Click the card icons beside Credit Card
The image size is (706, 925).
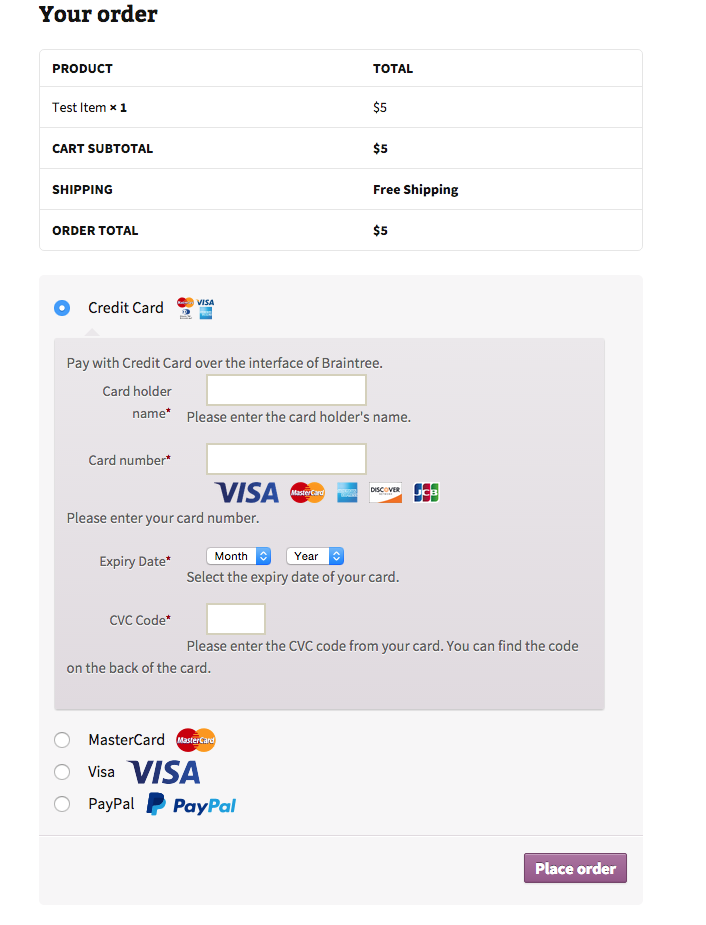click(x=196, y=308)
